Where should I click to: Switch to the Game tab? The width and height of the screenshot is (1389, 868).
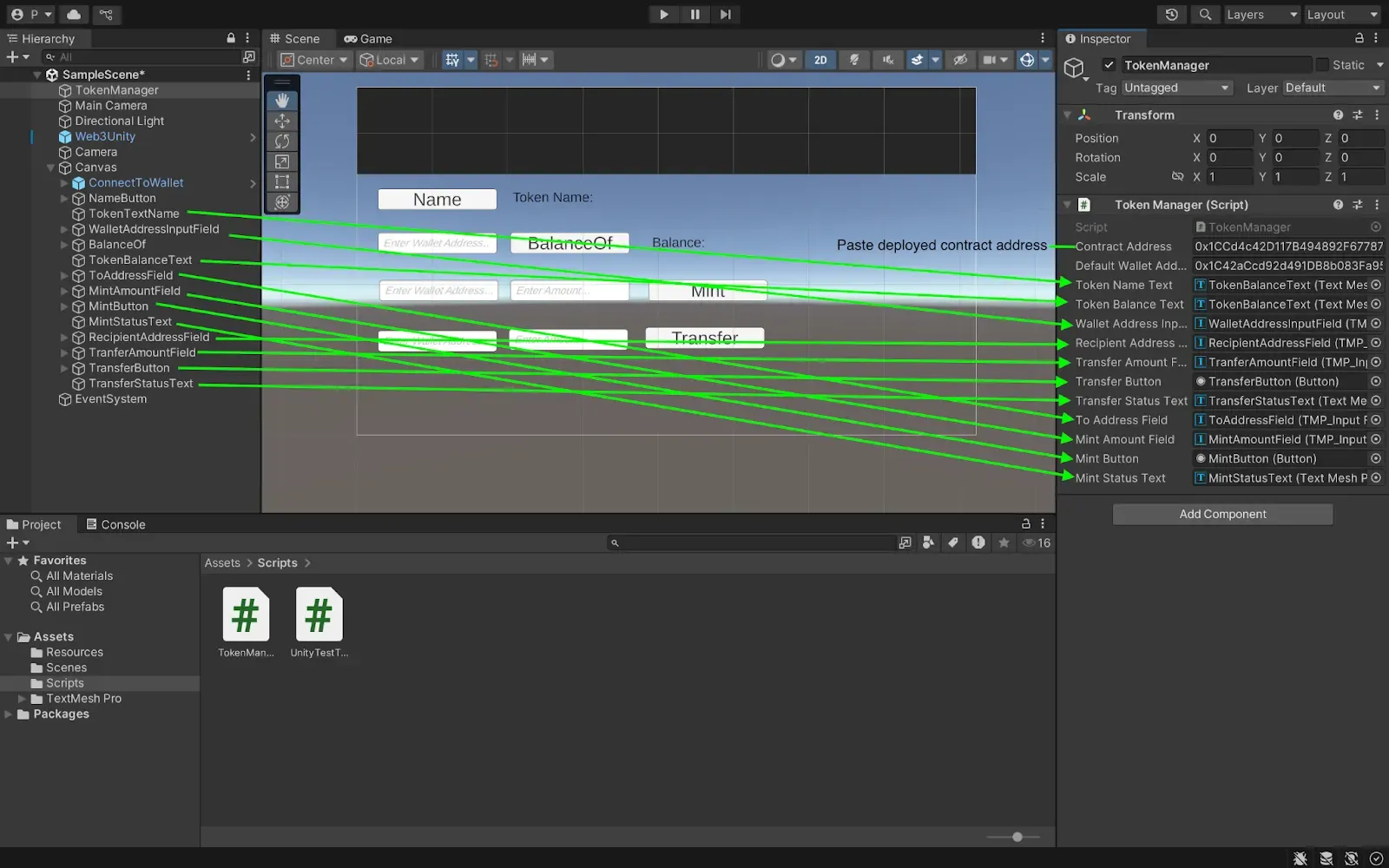[368, 39]
